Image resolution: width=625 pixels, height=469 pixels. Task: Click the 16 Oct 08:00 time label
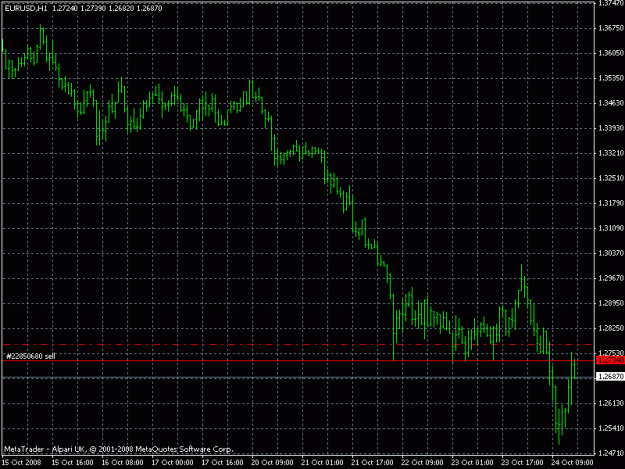122,463
